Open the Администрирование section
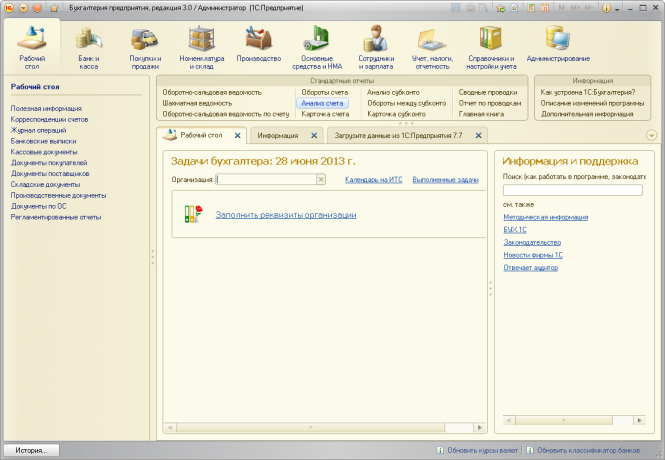Screen dimensions: 665x460 (558, 44)
